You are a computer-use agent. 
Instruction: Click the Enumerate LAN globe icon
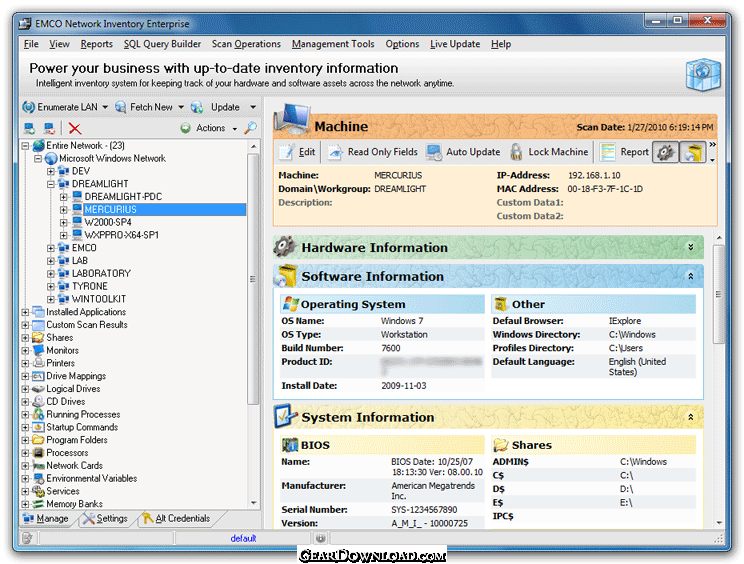click(28, 107)
